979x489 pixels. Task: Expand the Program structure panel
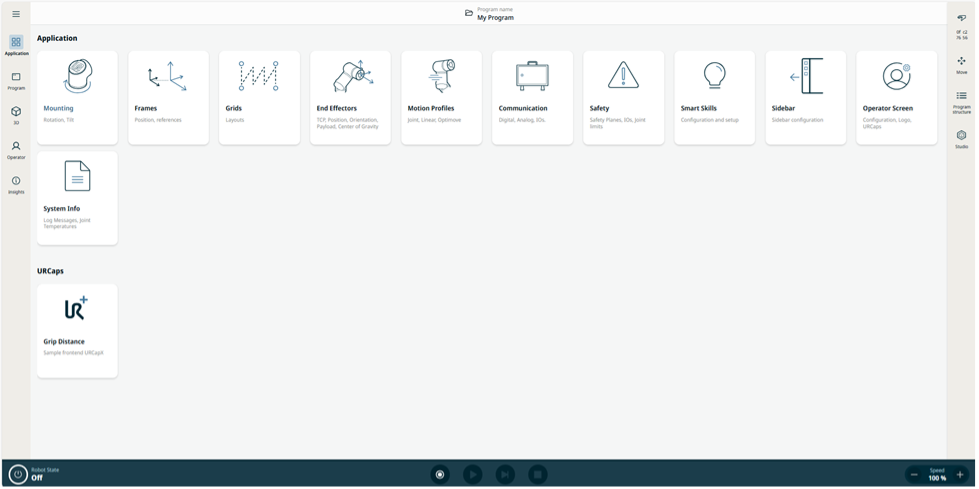tap(961, 101)
